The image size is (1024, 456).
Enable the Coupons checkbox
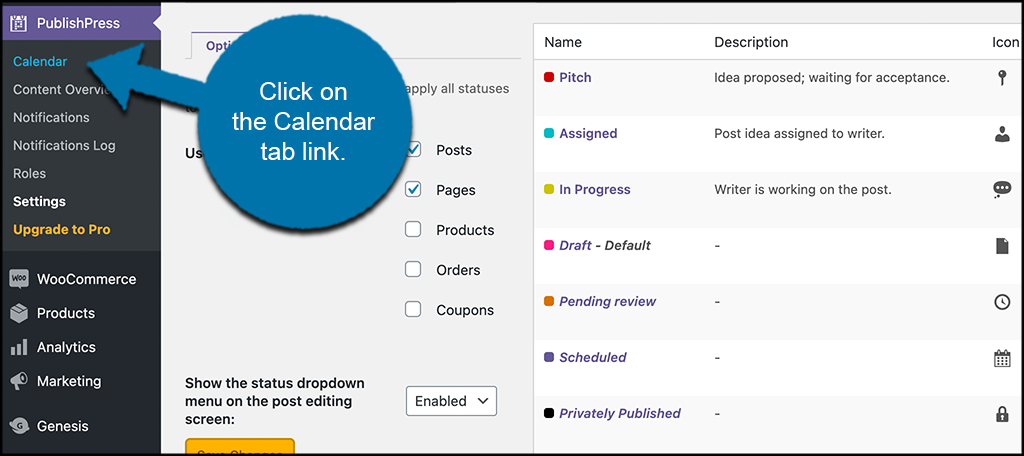tap(413, 310)
